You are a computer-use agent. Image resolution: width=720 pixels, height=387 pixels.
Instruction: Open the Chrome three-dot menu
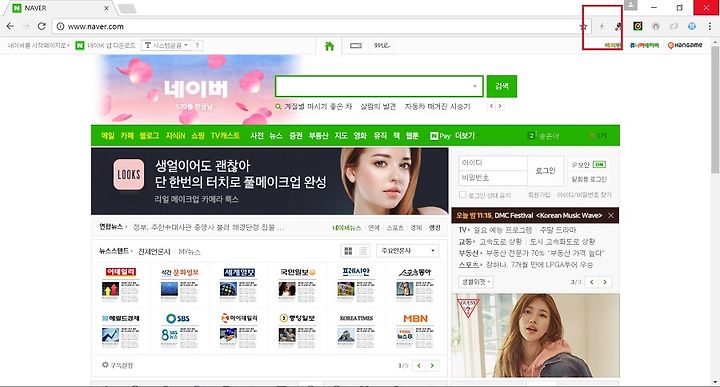click(709, 27)
